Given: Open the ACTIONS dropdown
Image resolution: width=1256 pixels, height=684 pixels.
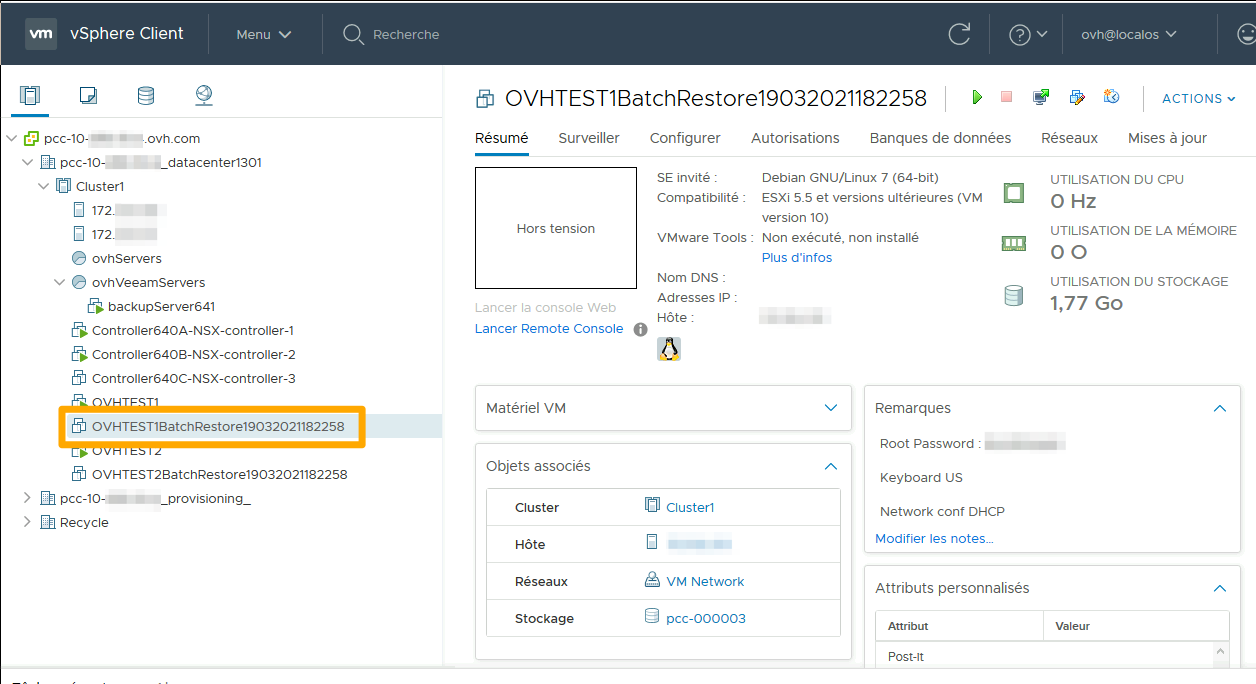Looking at the screenshot, I should coord(1198,98).
